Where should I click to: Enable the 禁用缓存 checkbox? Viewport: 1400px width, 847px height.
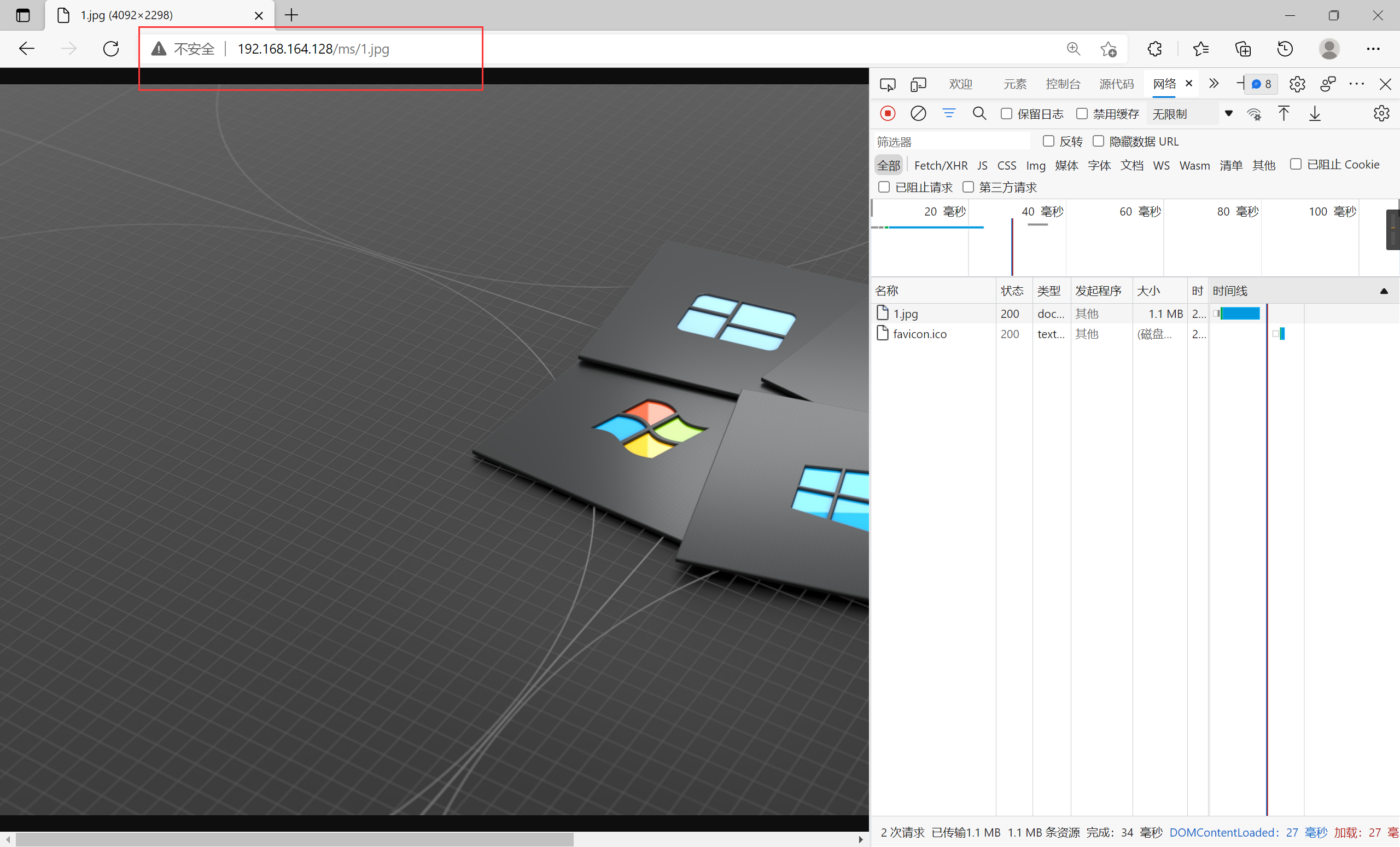[x=1082, y=114]
